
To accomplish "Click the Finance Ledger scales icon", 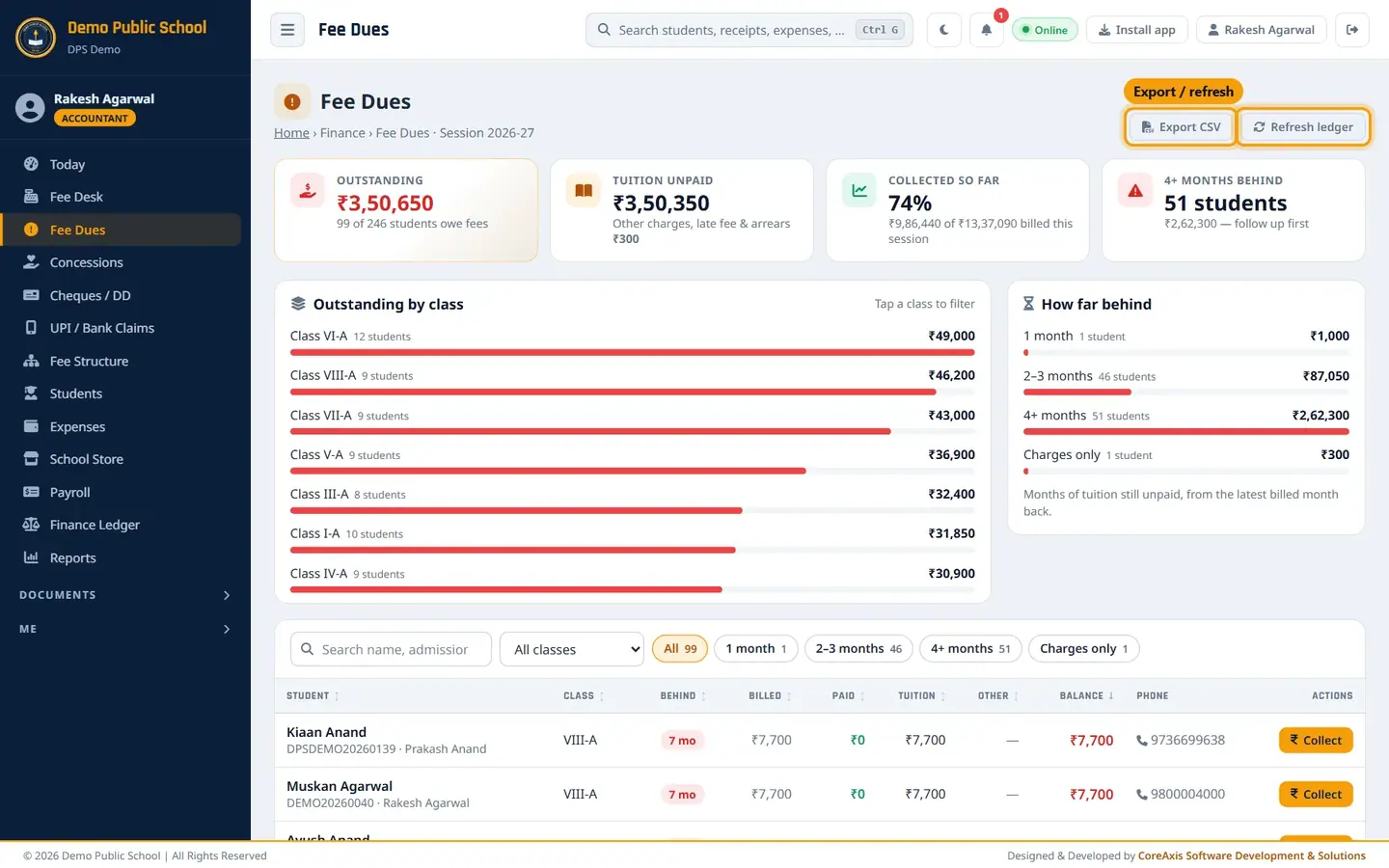I will click(31, 525).
